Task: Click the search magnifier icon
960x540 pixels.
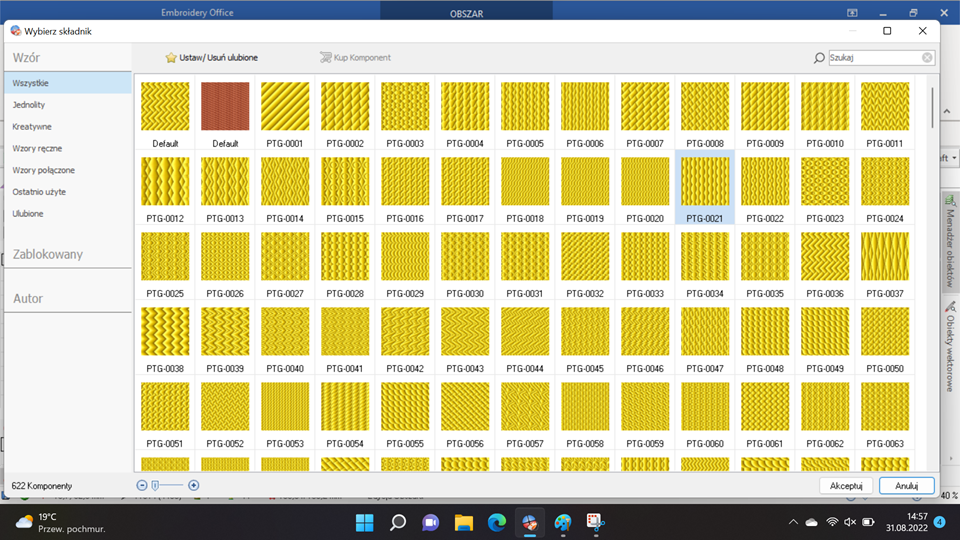Action: tap(819, 58)
